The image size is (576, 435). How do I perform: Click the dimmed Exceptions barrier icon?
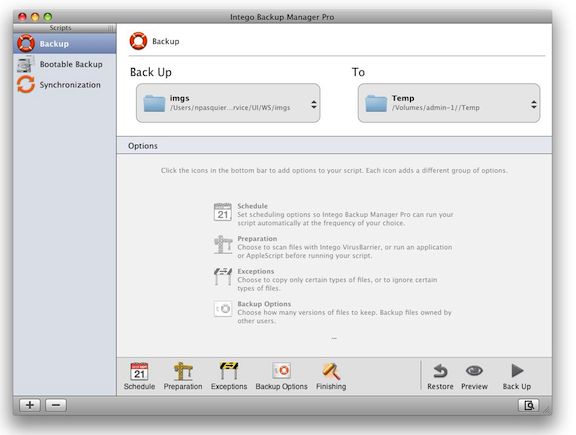(223, 277)
